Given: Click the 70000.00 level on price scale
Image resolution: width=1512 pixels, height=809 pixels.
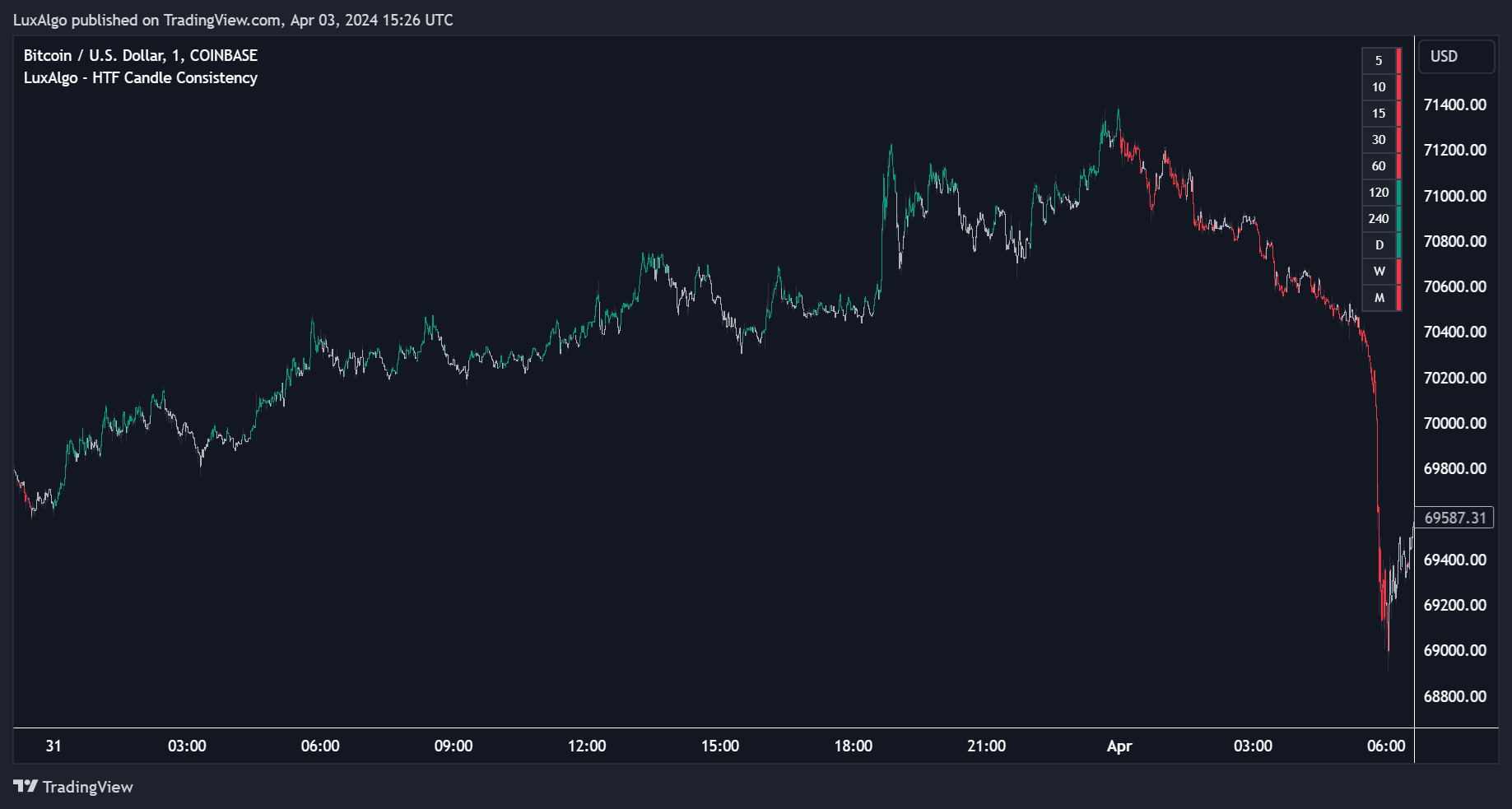Looking at the screenshot, I should click(1454, 423).
